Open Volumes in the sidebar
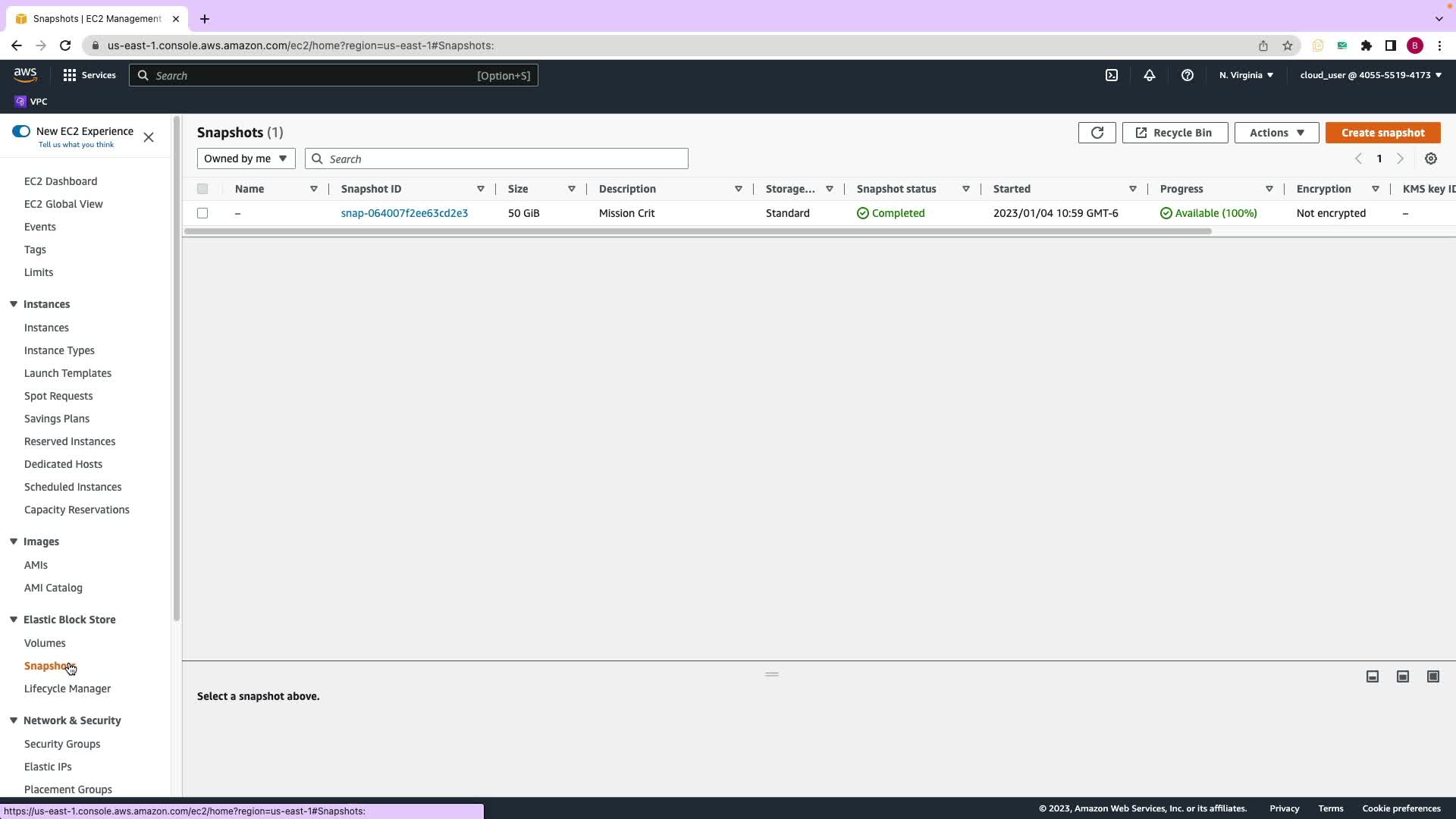 pyautogui.click(x=45, y=643)
